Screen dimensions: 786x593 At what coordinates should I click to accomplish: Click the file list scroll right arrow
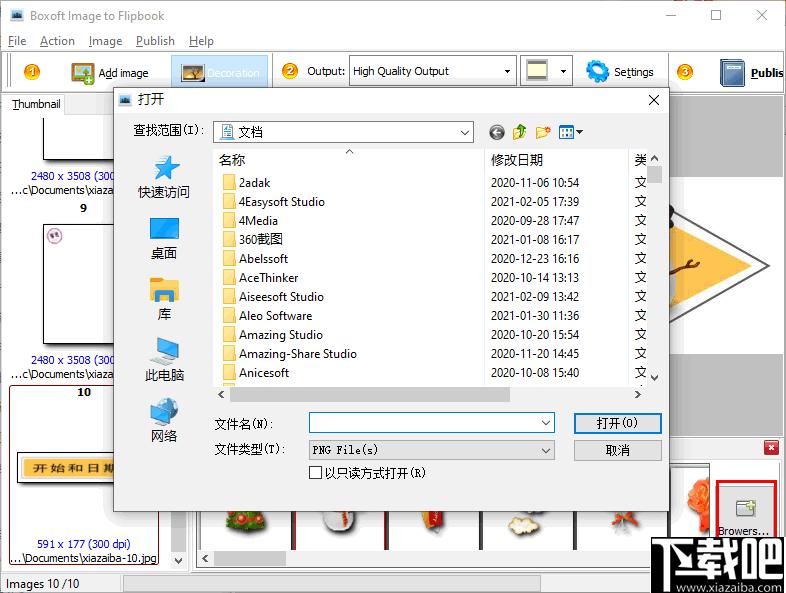coord(638,394)
